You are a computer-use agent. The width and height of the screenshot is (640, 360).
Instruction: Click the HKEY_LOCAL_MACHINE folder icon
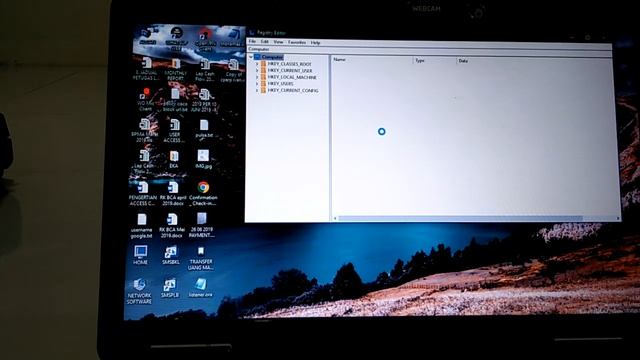[x=263, y=77]
